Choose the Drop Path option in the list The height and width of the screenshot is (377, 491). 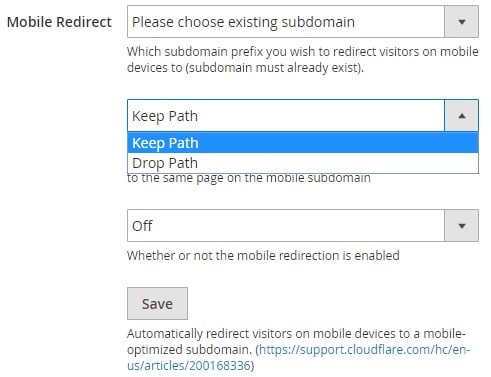point(303,163)
